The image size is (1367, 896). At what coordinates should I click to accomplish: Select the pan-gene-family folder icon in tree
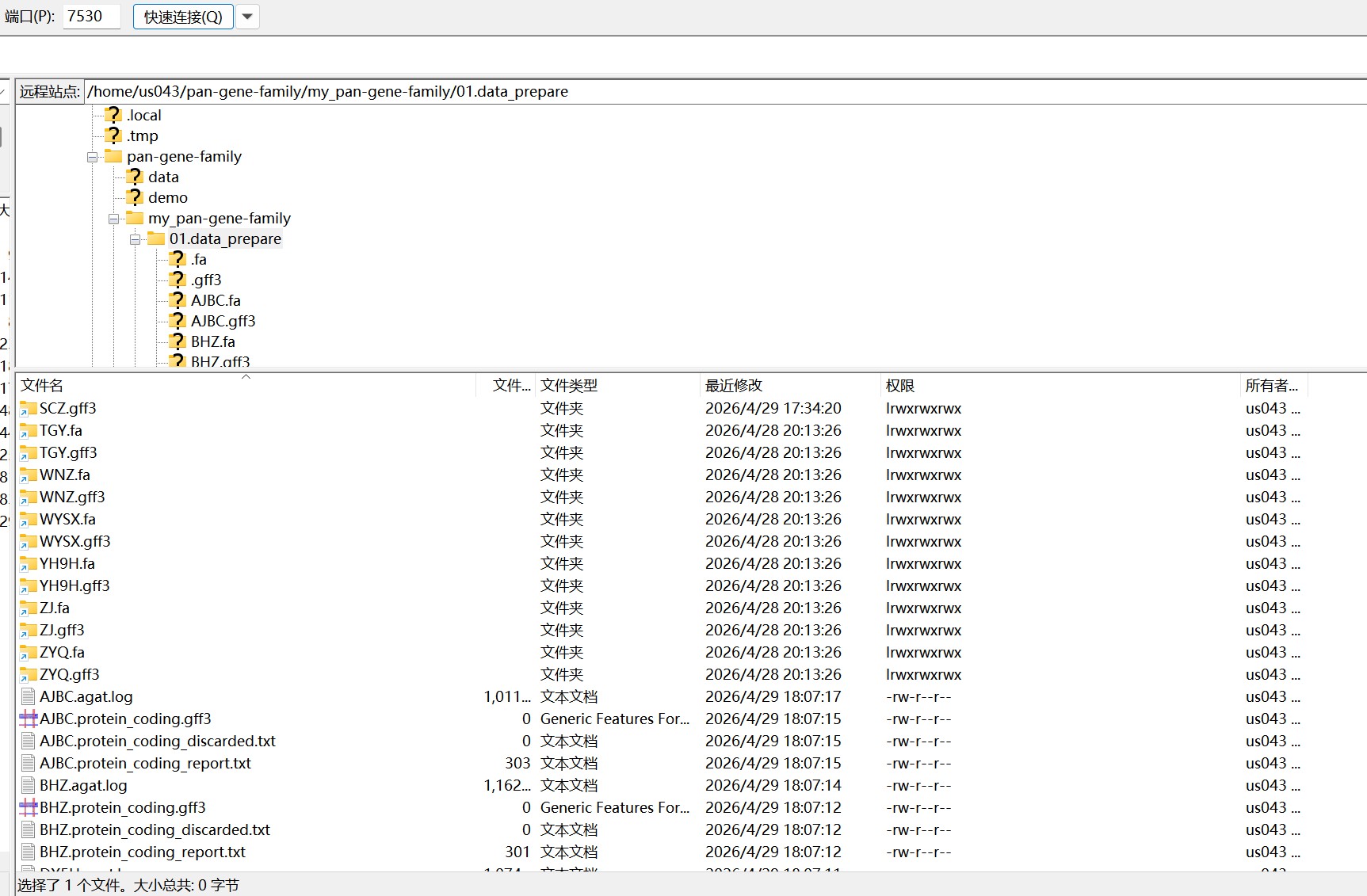112,156
